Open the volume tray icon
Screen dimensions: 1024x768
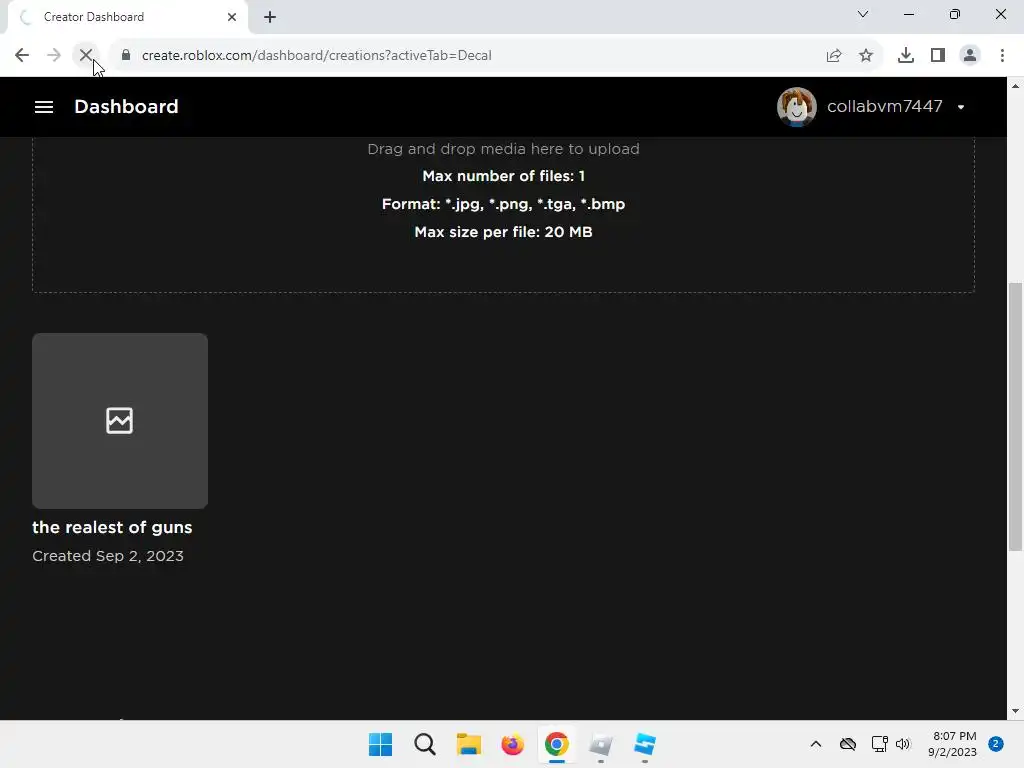point(903,744)
